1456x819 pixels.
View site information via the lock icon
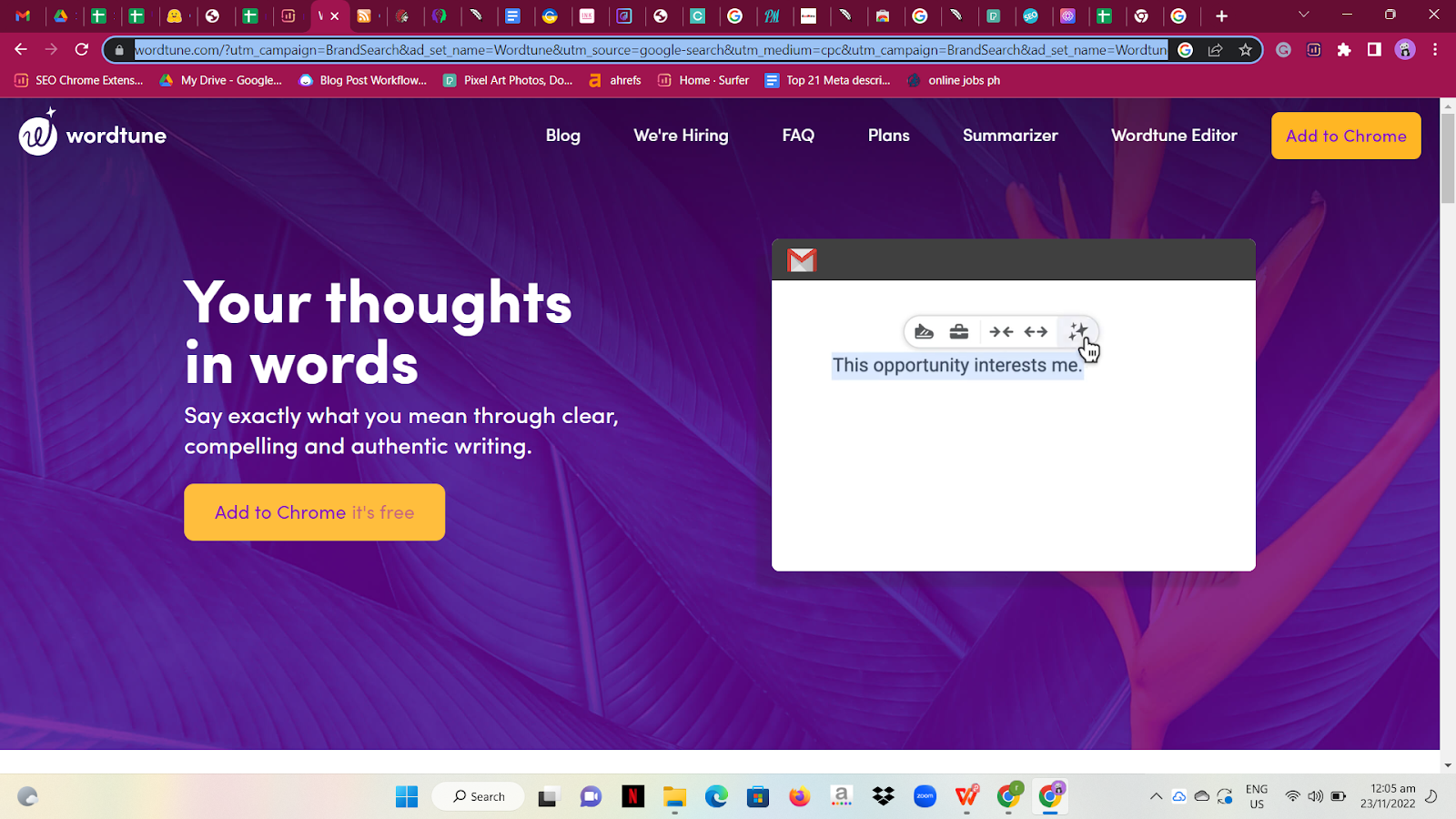click(119, 50)
